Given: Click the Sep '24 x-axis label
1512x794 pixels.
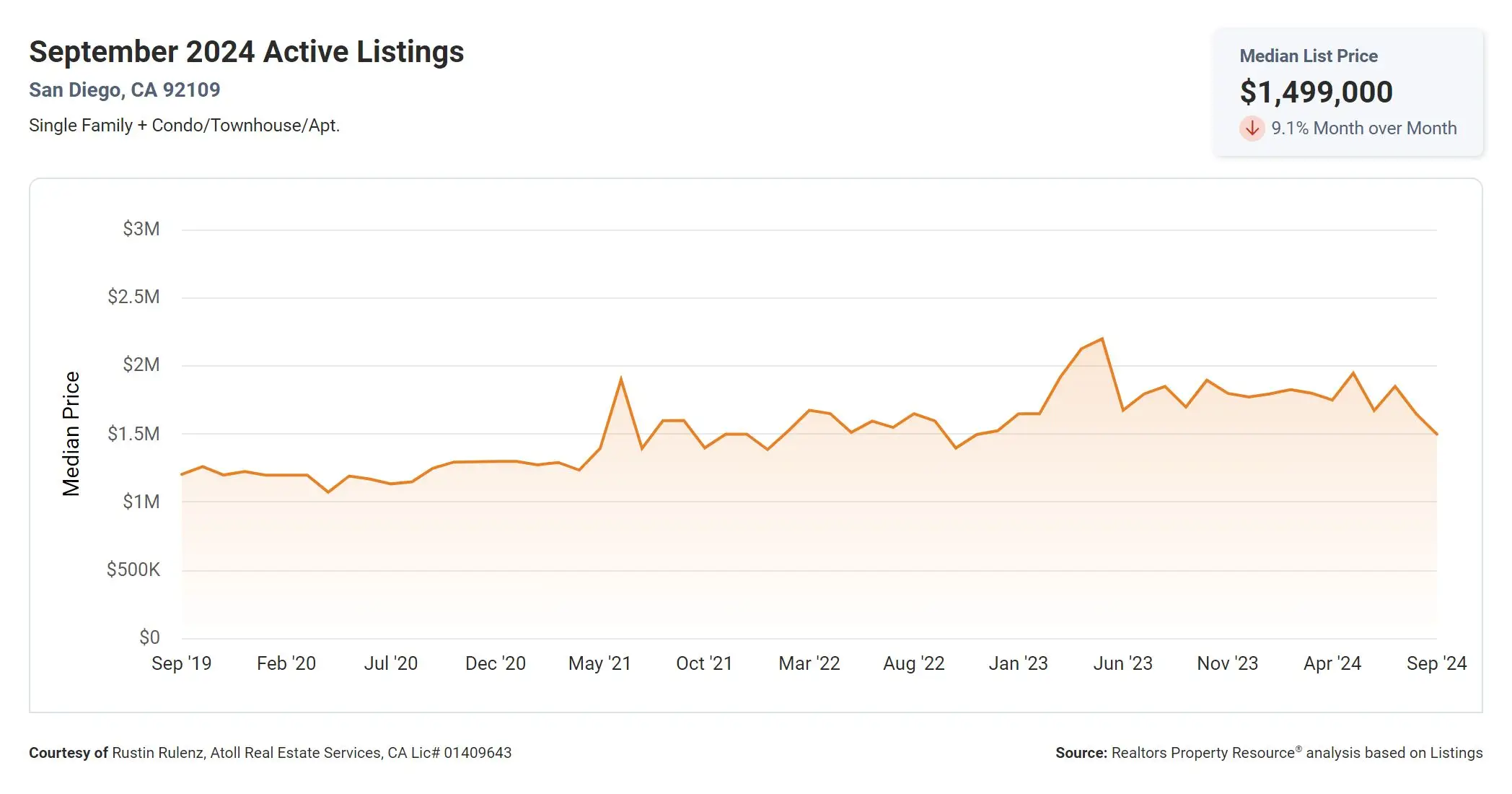Looking at the screenshot, I should pyautogui.click(x=1436, y=663).
